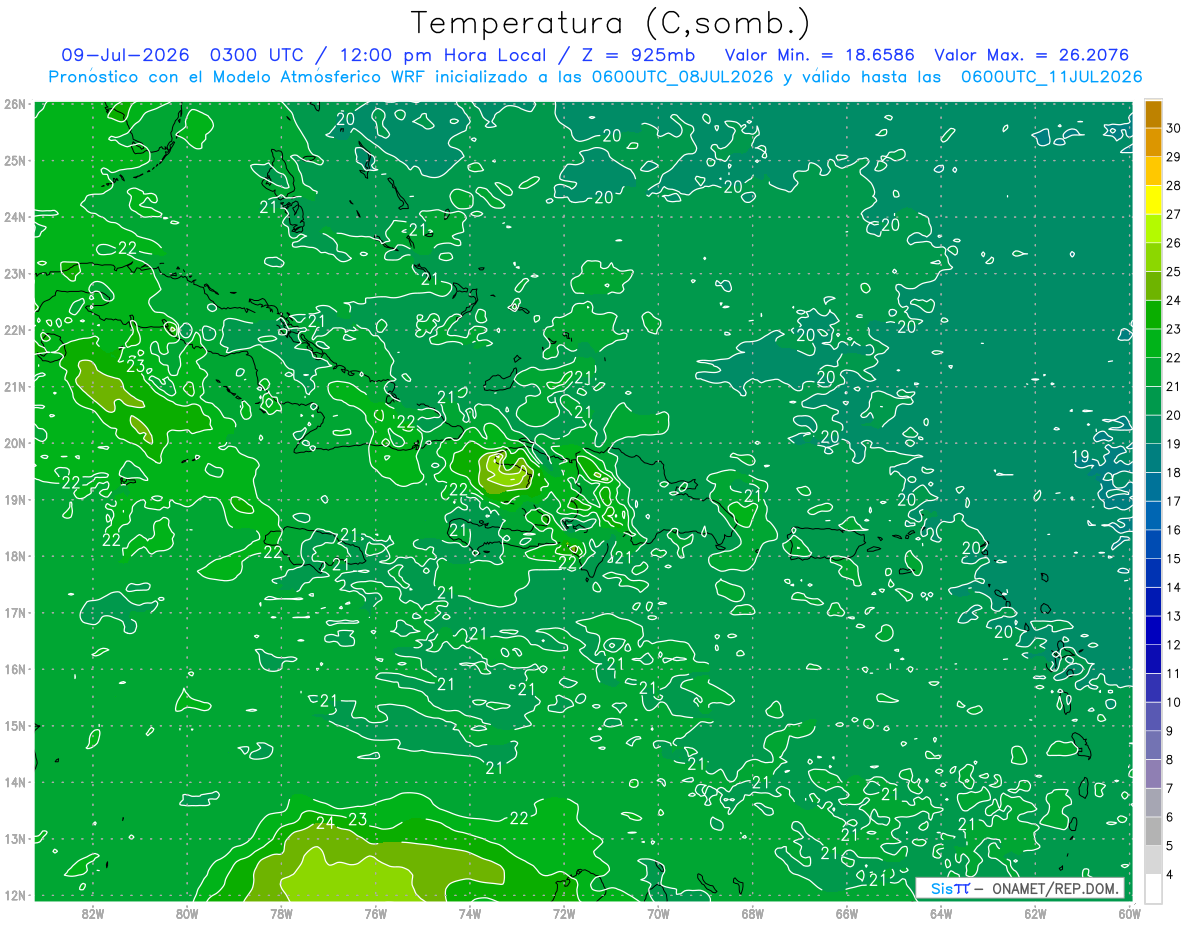Screen dimensions: 1200x927
Task: Click the color scale label 30
Action: point(1173,128)
